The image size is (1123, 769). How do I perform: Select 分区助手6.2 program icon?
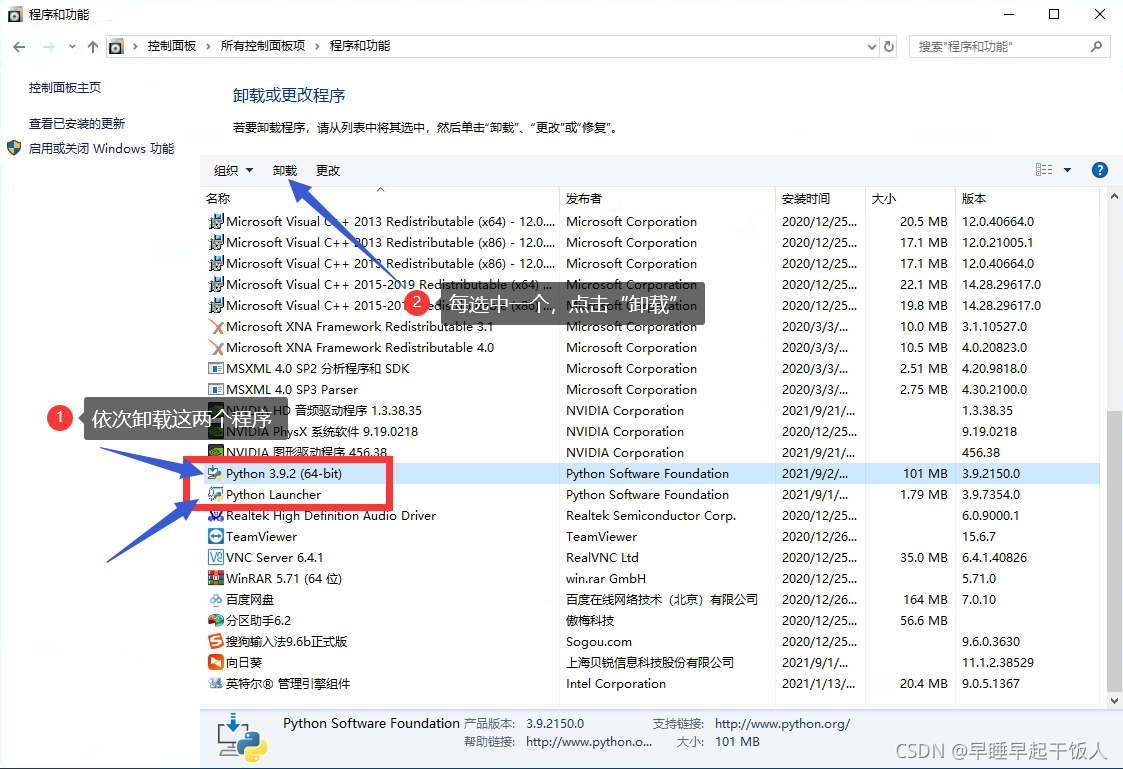coord(216,620)
